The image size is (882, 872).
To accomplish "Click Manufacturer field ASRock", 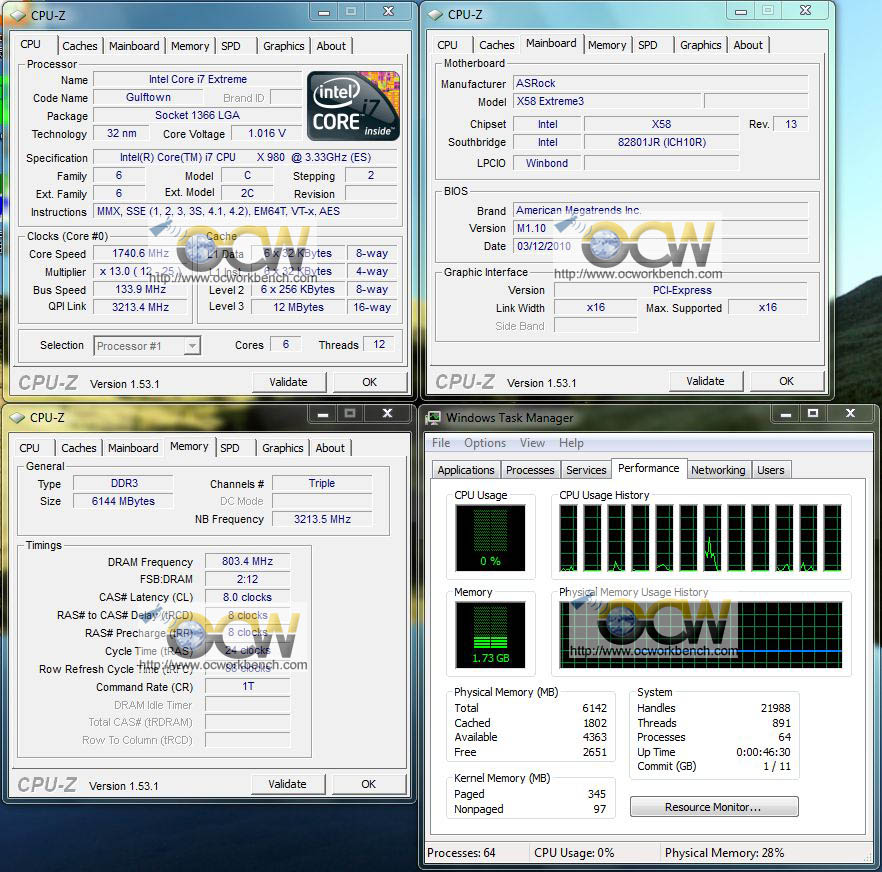I will (x=660, y=83).
